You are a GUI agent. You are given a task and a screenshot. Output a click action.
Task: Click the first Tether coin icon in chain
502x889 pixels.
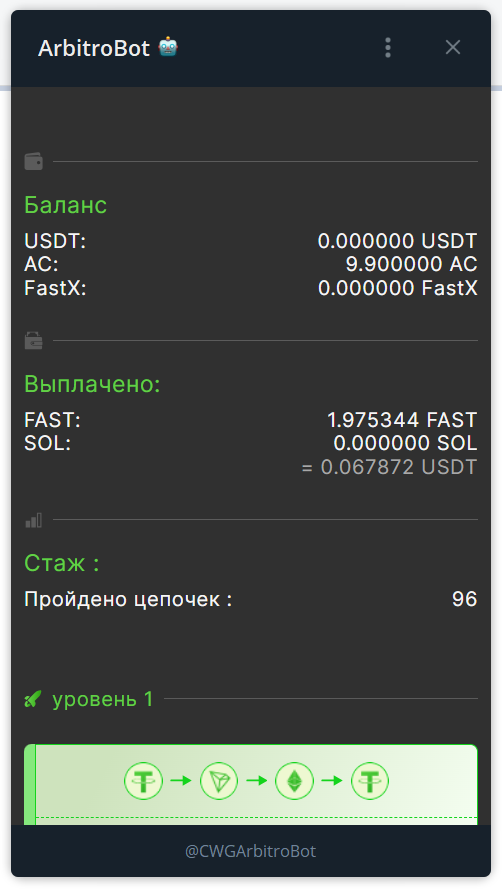[144, 781]
